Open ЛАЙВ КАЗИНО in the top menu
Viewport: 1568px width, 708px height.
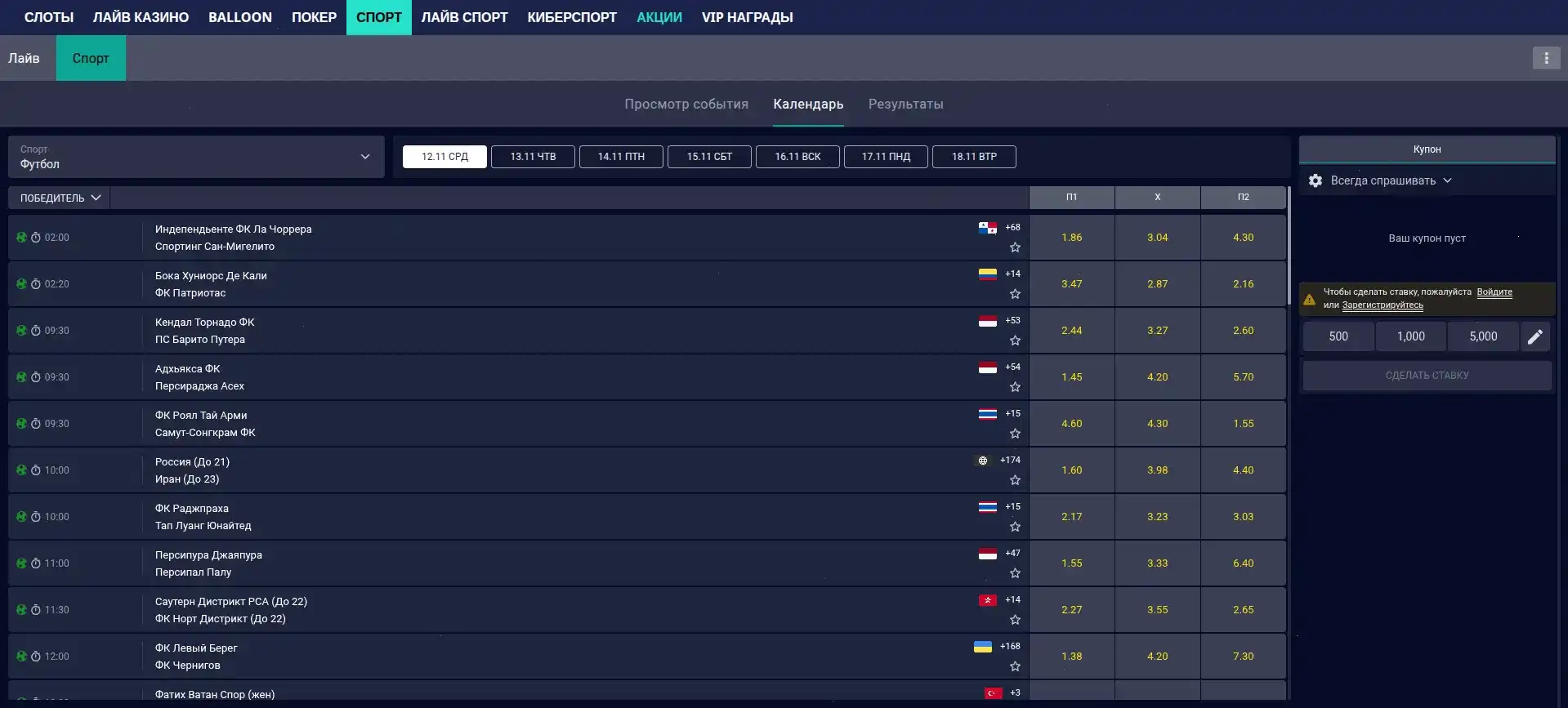(x=141, y=17)
